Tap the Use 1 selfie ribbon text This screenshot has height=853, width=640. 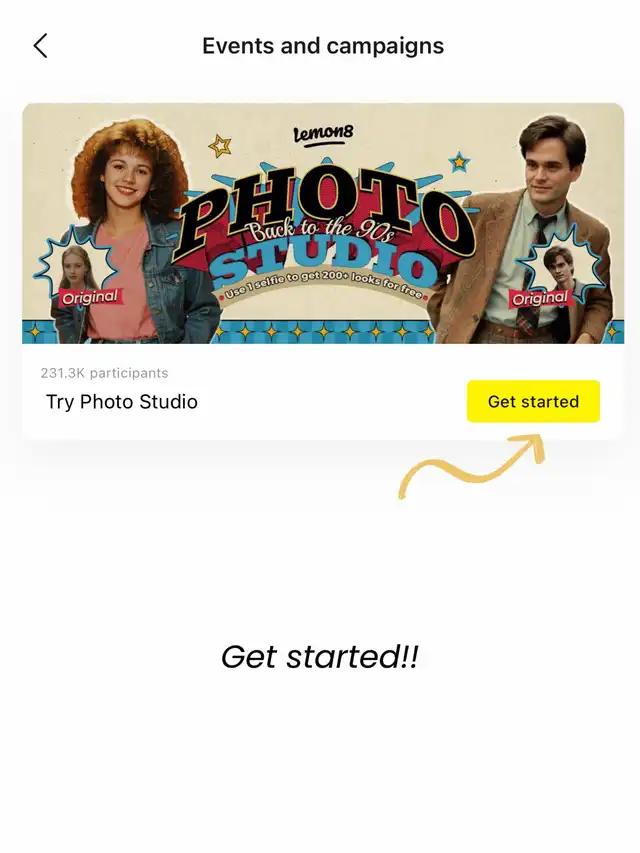[x=325, y=284]
